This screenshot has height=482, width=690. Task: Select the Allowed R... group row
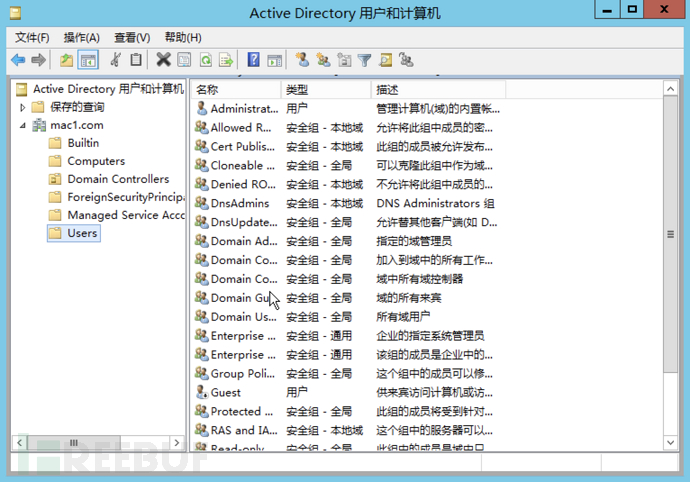tap(348, 128)
